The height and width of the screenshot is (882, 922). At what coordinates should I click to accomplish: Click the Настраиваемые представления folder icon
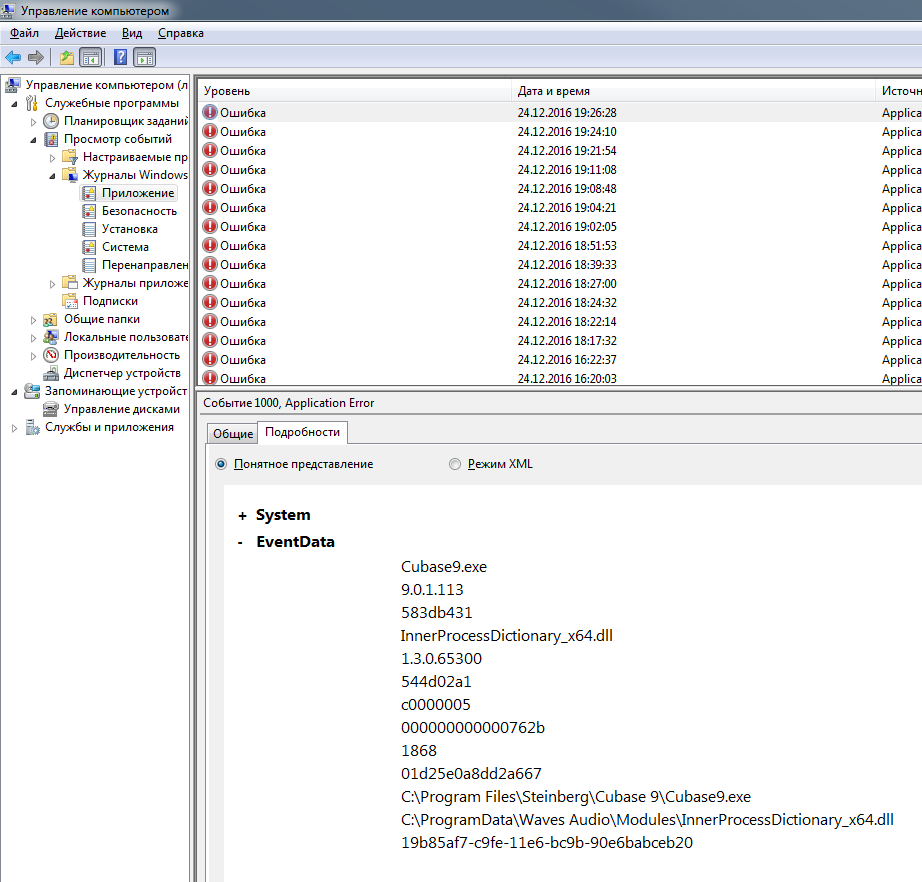click(70, 157)
